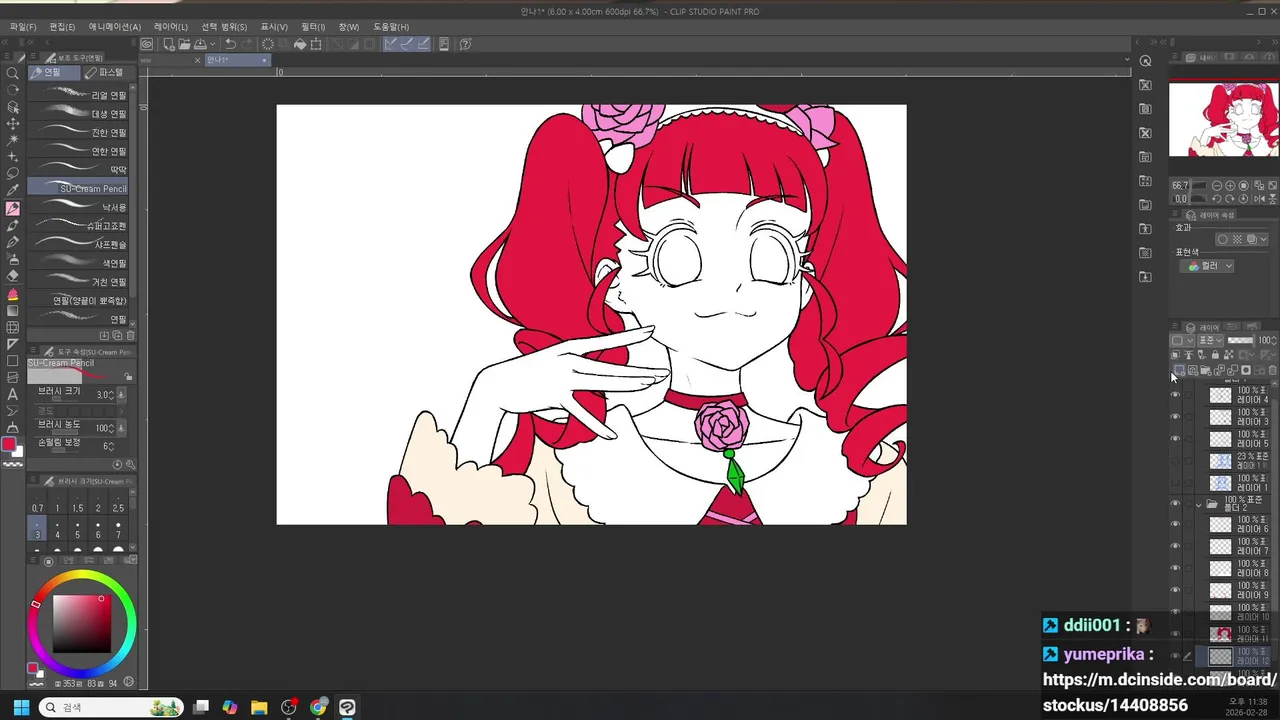Open the save icon dropdown arrow in the command bar
Screen dimensions: 1280x720
[213, 44]
